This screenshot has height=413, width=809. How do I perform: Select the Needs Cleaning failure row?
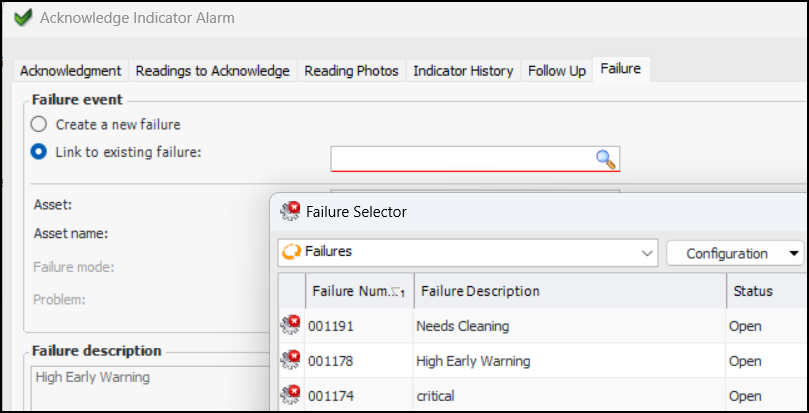[x=462, y=326]
